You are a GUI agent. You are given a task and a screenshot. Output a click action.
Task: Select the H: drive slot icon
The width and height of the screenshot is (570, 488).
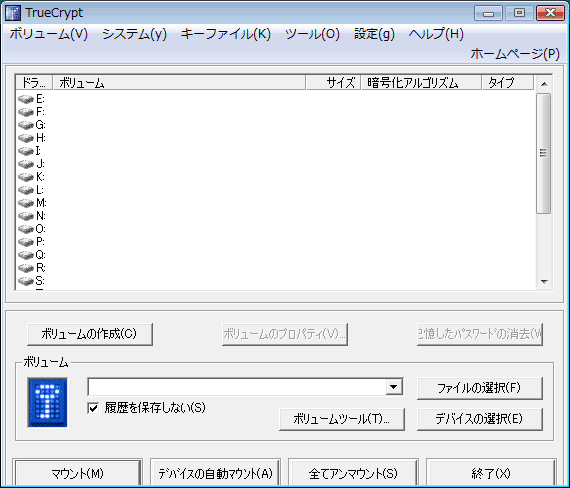click(26, 138)
